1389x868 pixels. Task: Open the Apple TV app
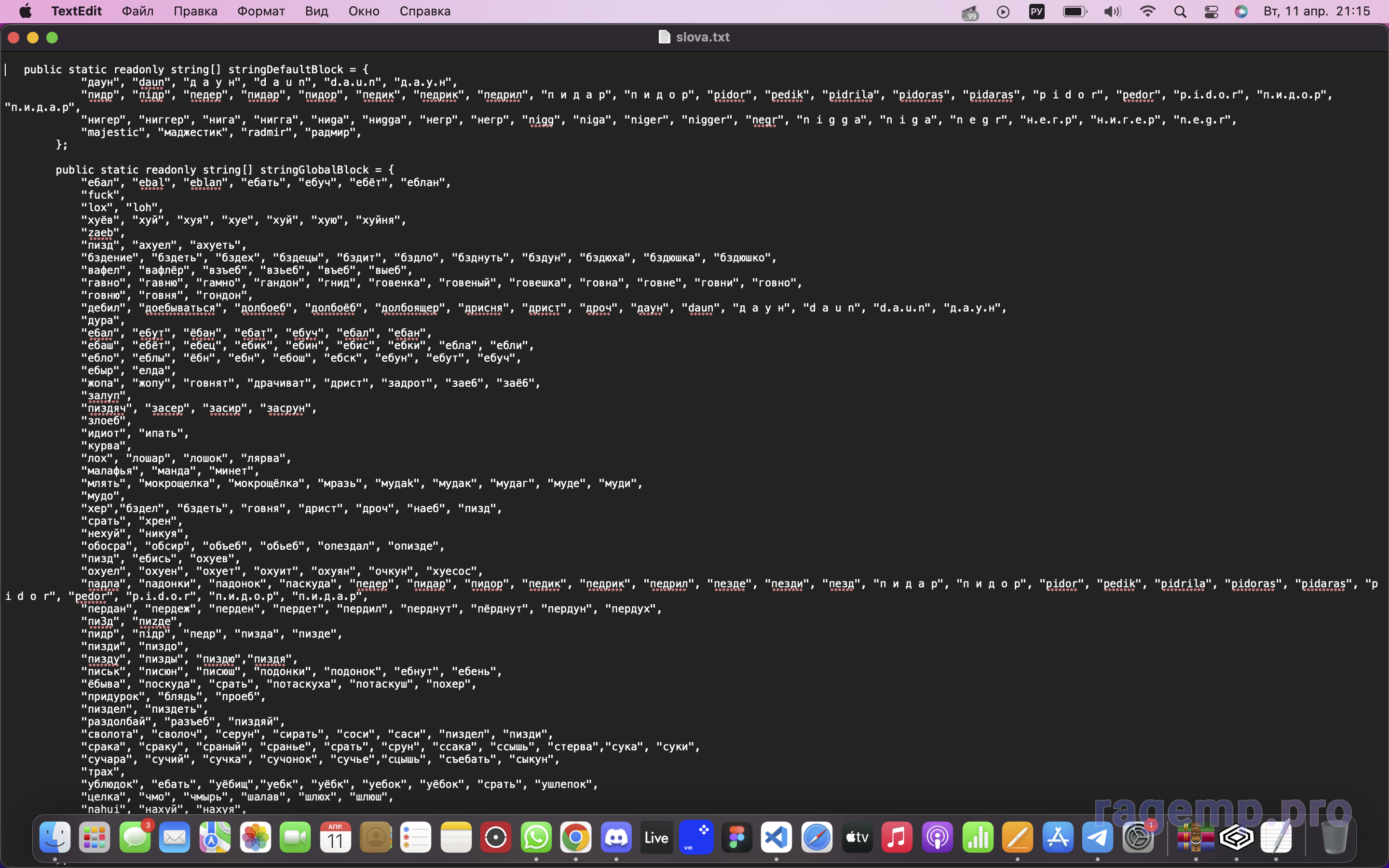click(x=857, y=838)
